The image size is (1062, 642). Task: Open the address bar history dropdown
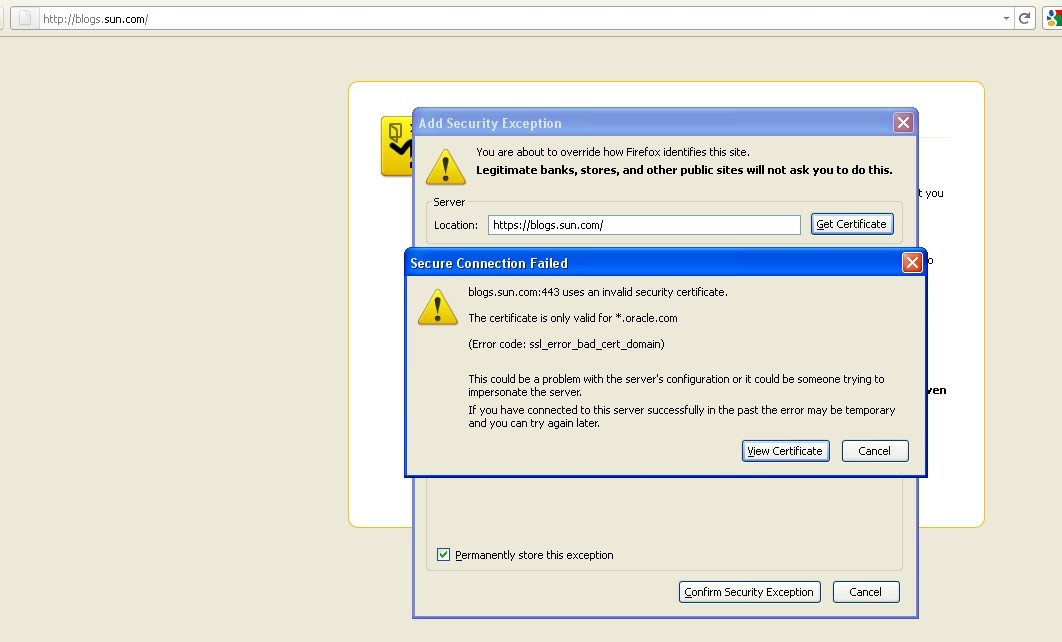pos(1006,19)
